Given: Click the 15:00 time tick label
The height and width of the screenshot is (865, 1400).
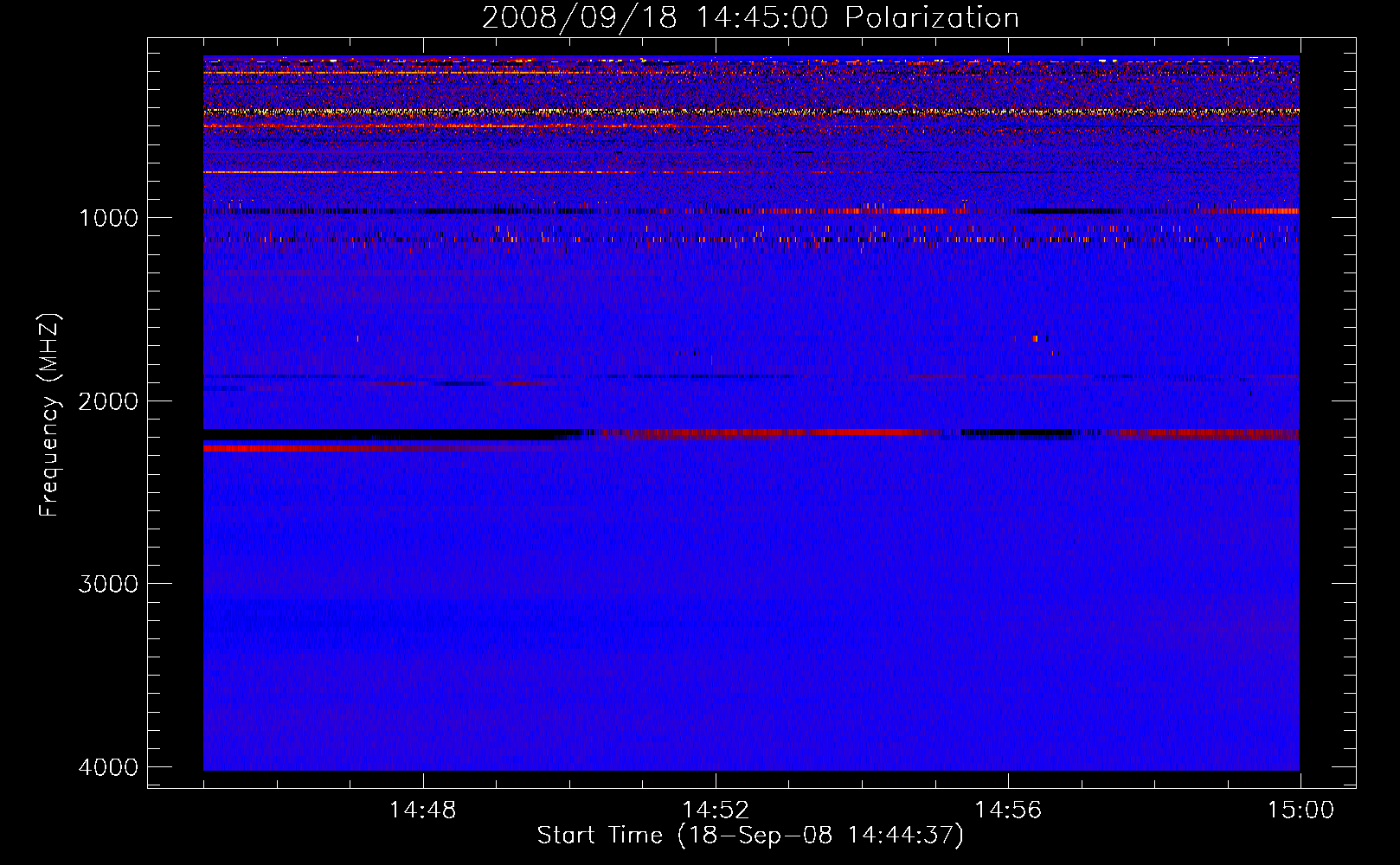Looking at the screenshot, I should pyautogui.click(x=1300, y=811).
